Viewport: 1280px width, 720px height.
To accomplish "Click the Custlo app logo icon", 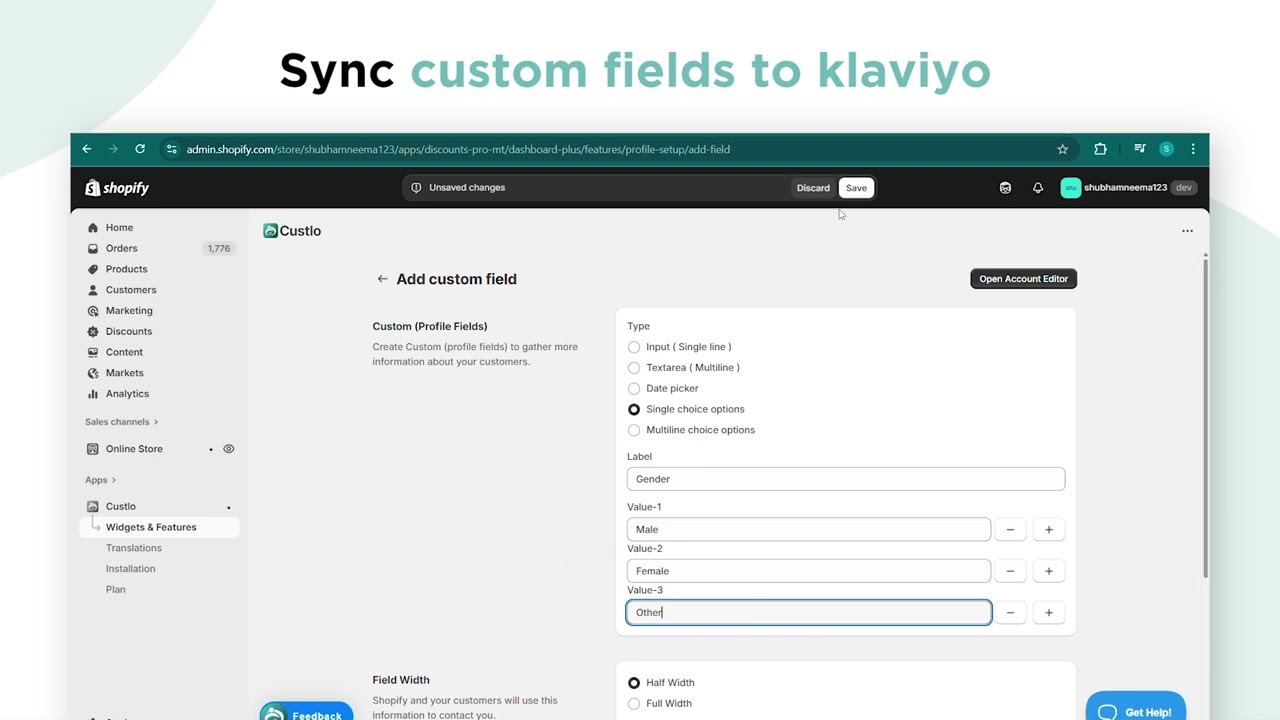I will click(270, 231).
